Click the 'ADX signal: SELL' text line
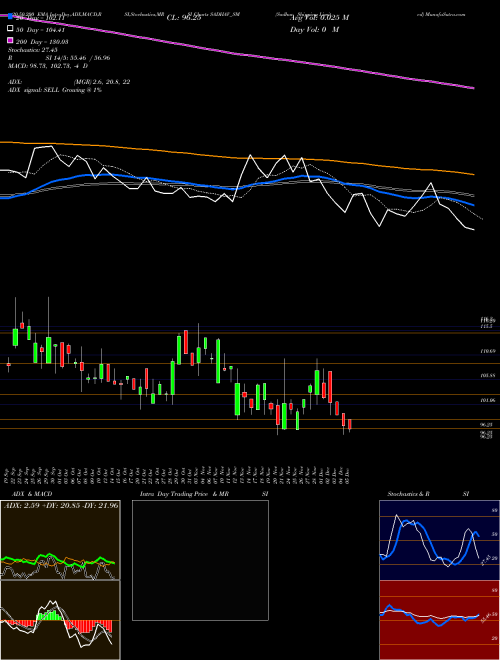The image size is (500, 660). point(55,90)
